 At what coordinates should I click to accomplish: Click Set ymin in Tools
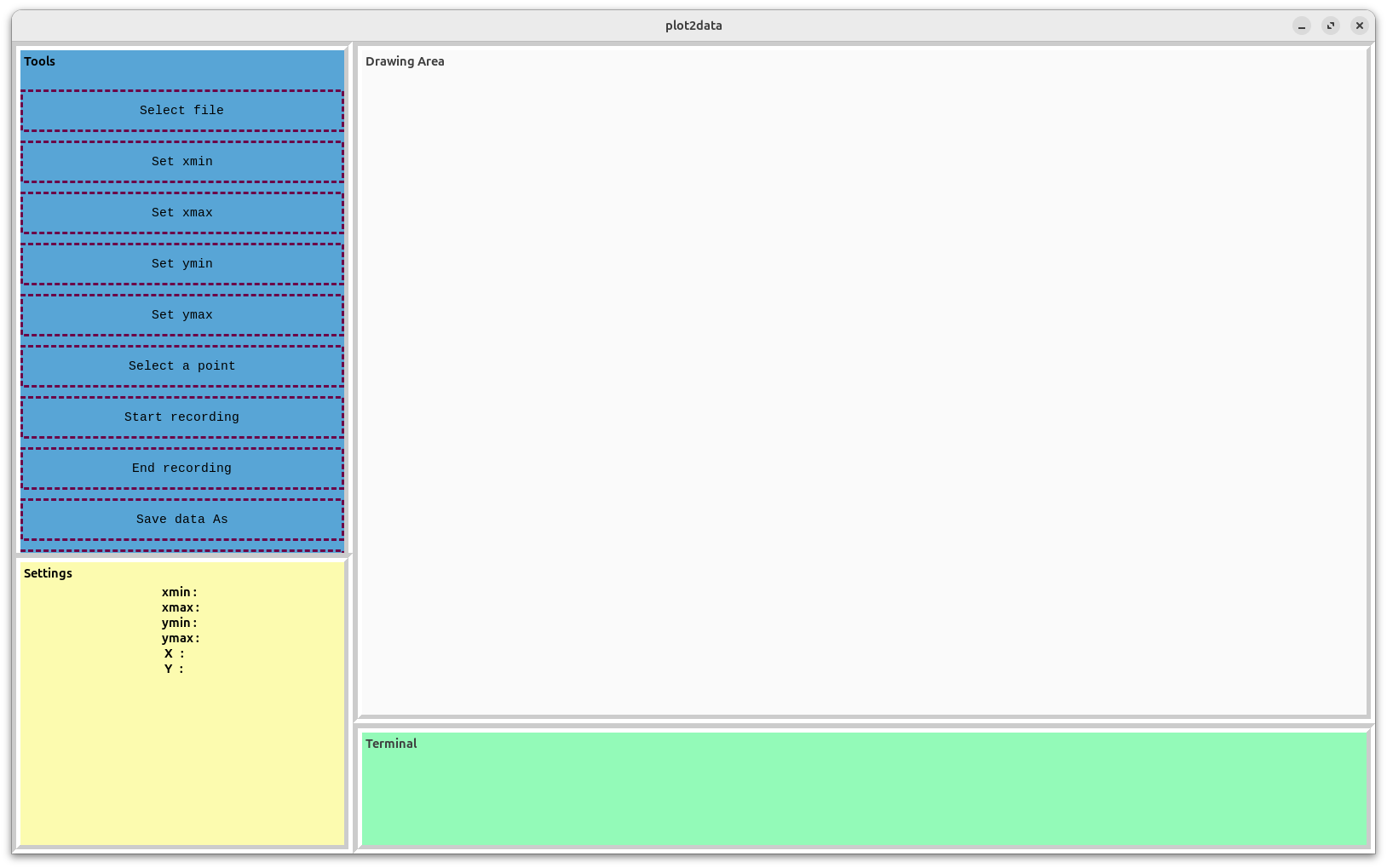182,264
